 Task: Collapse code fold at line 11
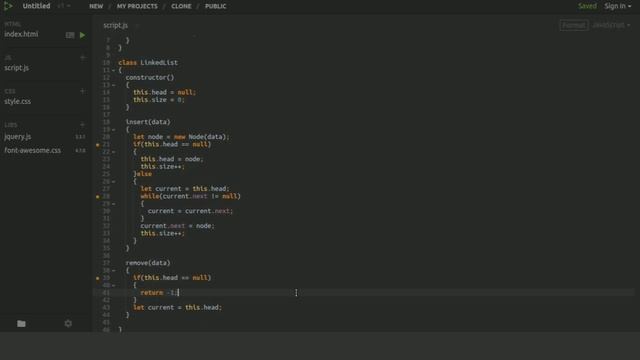click(113, 70)
